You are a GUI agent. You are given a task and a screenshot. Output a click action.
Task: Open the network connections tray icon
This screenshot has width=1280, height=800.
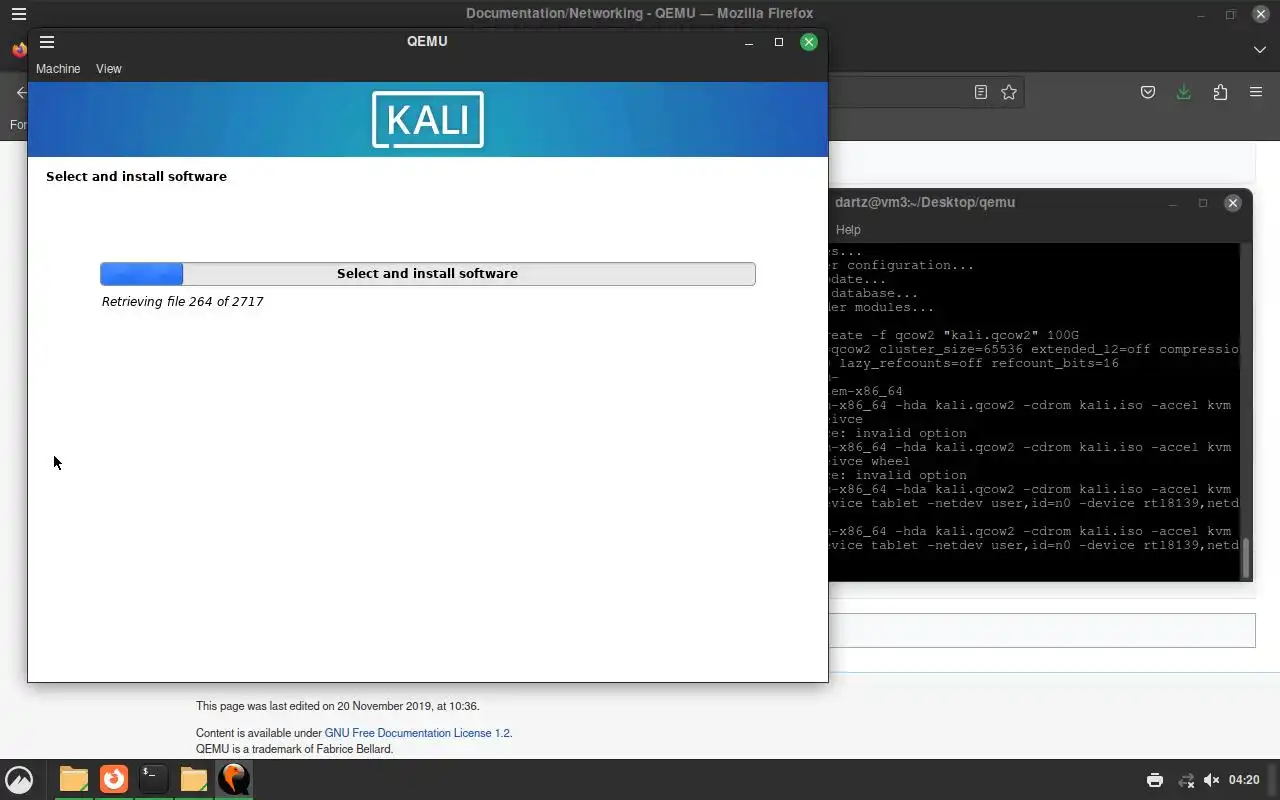tap(1186, 780)
